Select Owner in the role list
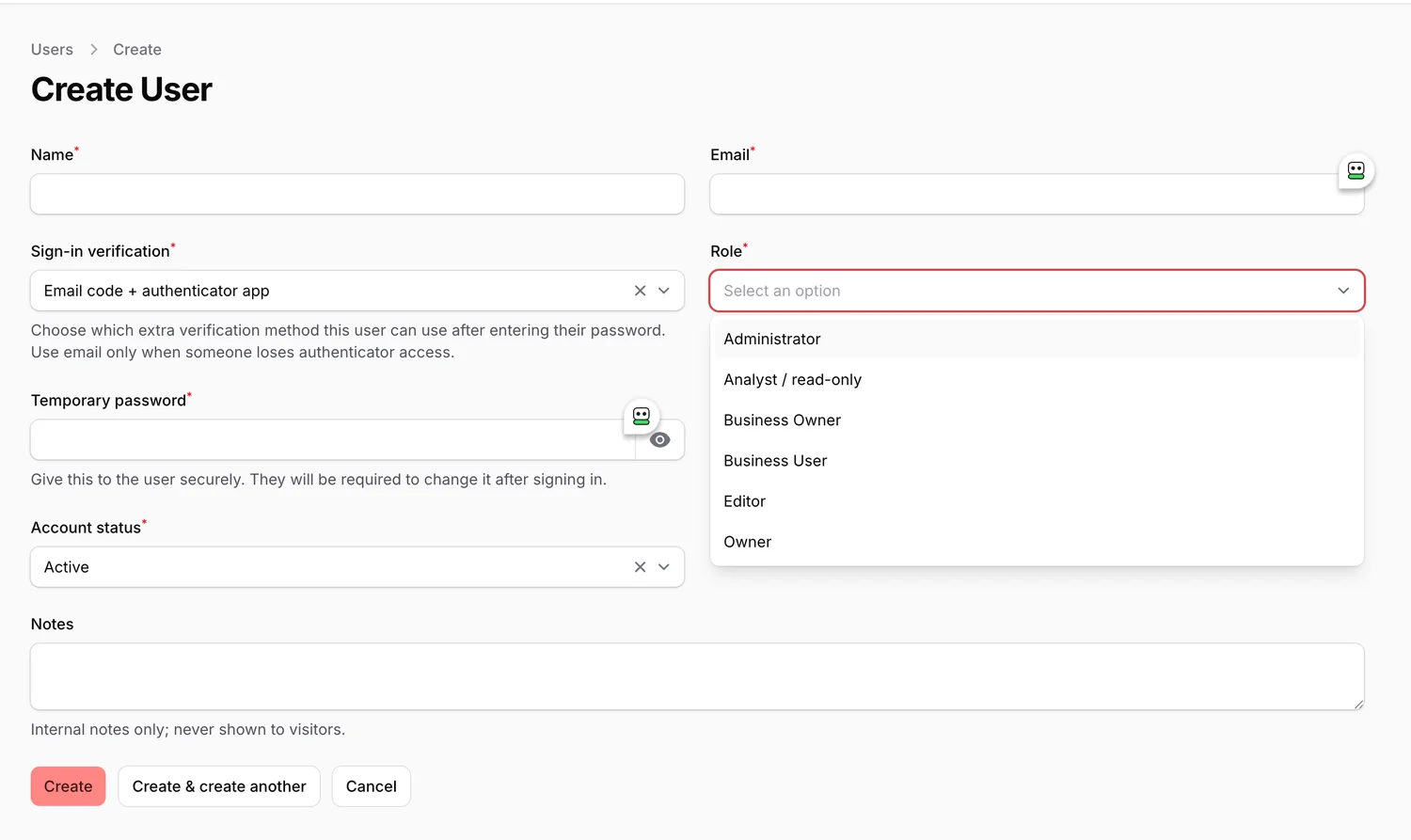This screenshot has width=1411, height=840. [1037, 541]
